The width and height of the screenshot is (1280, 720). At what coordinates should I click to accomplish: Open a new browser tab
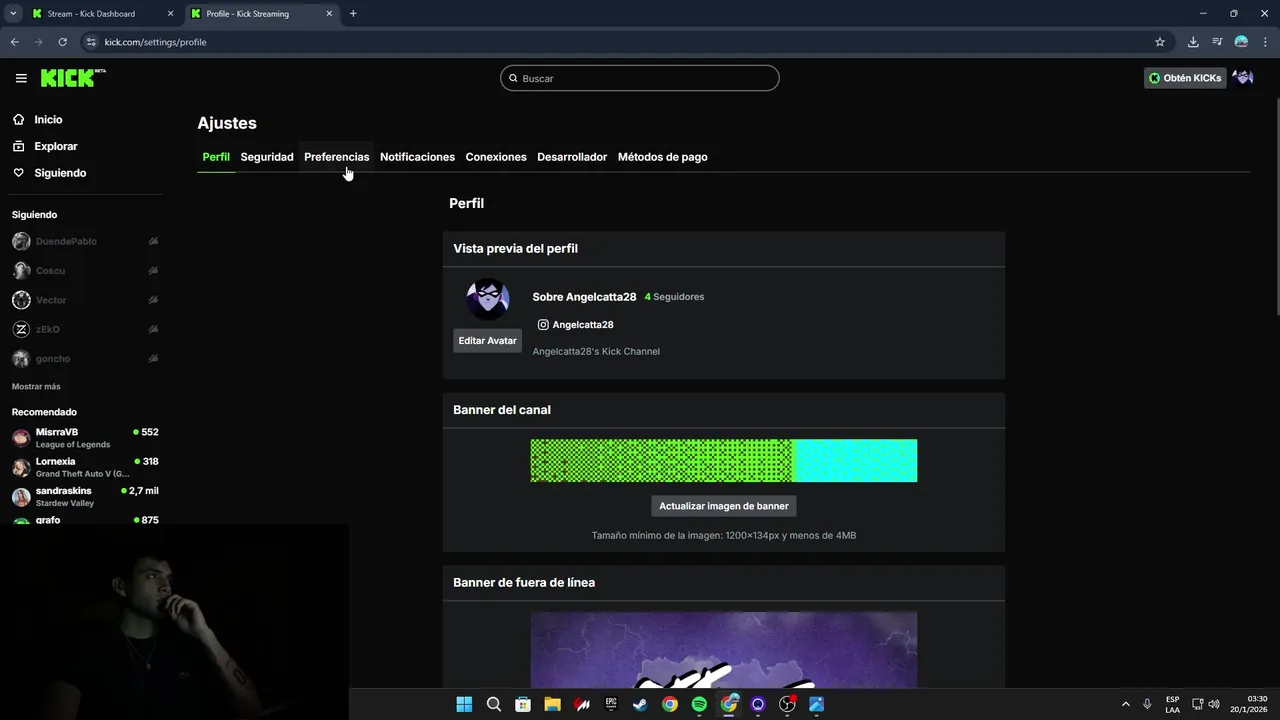click(x=353, y=14)
